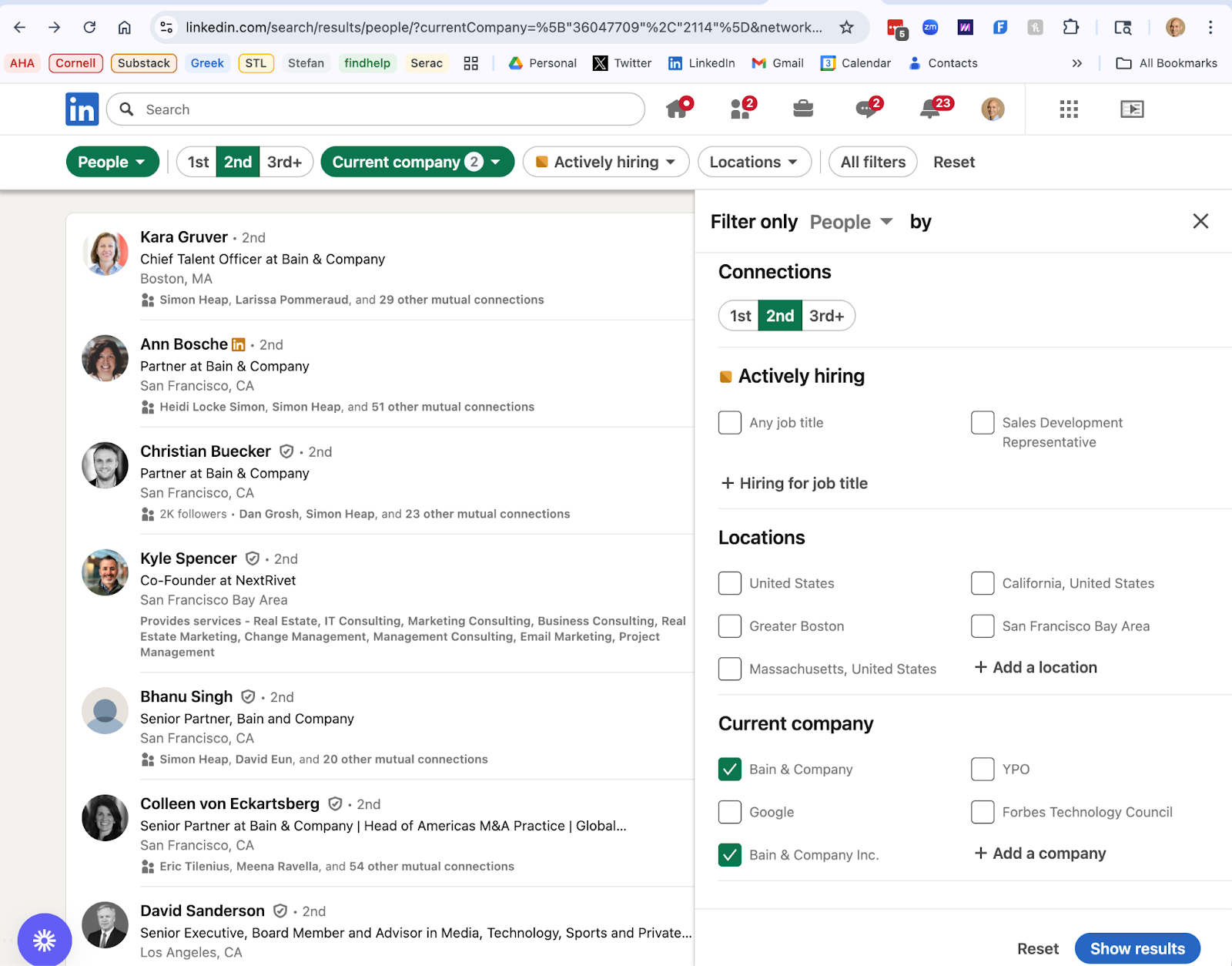Image resolution: width=1232 pixels, height=966 pixels.
Task: Expand Add a location
Action: [x=1036, y=667]
